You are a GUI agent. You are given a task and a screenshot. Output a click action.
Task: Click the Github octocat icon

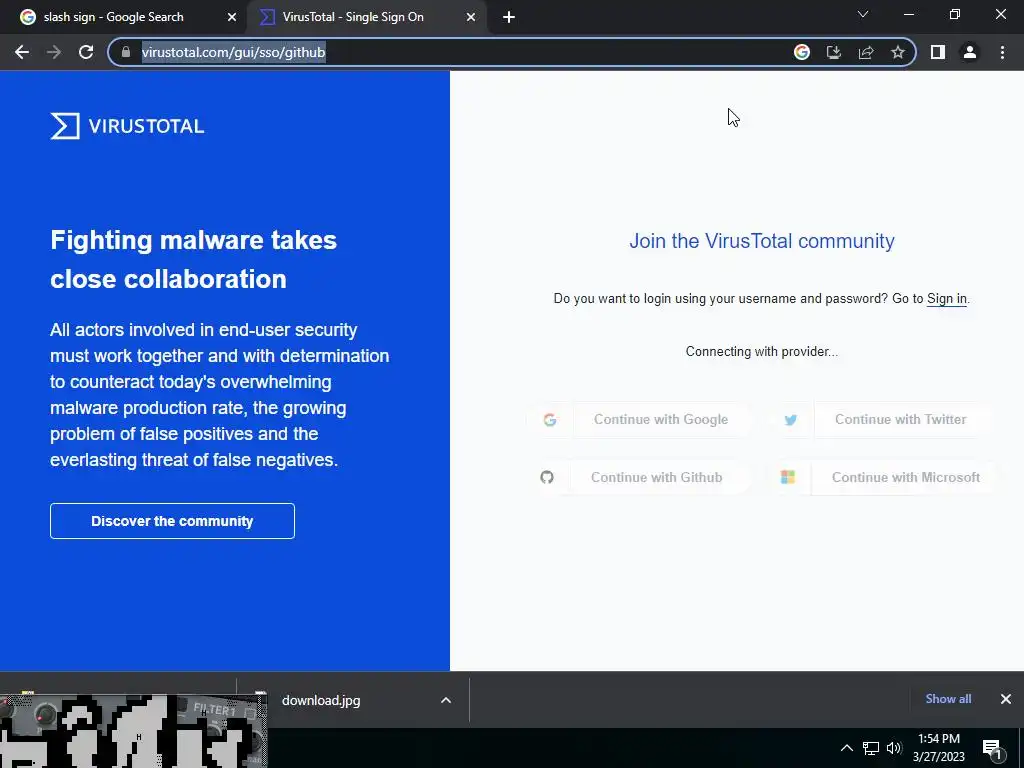click(x=547, y=477)
